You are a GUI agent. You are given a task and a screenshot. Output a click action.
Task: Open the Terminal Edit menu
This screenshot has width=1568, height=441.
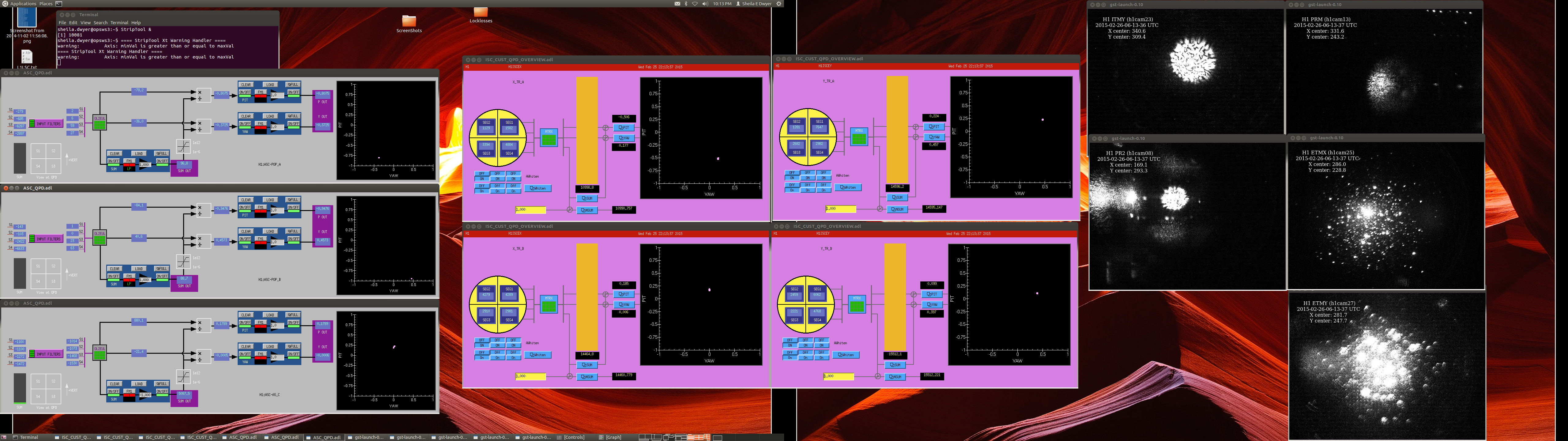[73, 23]
